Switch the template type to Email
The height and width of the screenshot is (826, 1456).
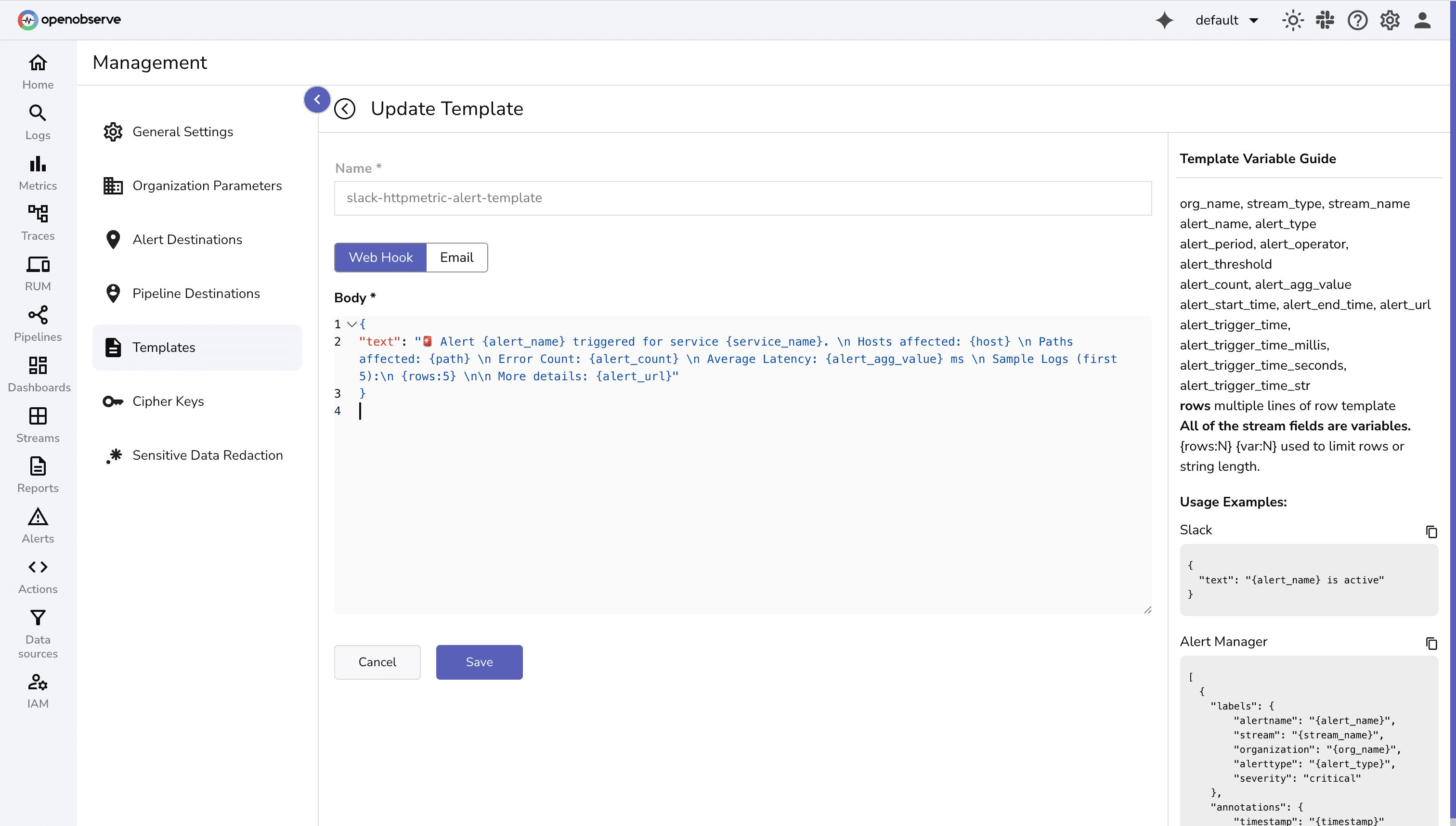456,257
